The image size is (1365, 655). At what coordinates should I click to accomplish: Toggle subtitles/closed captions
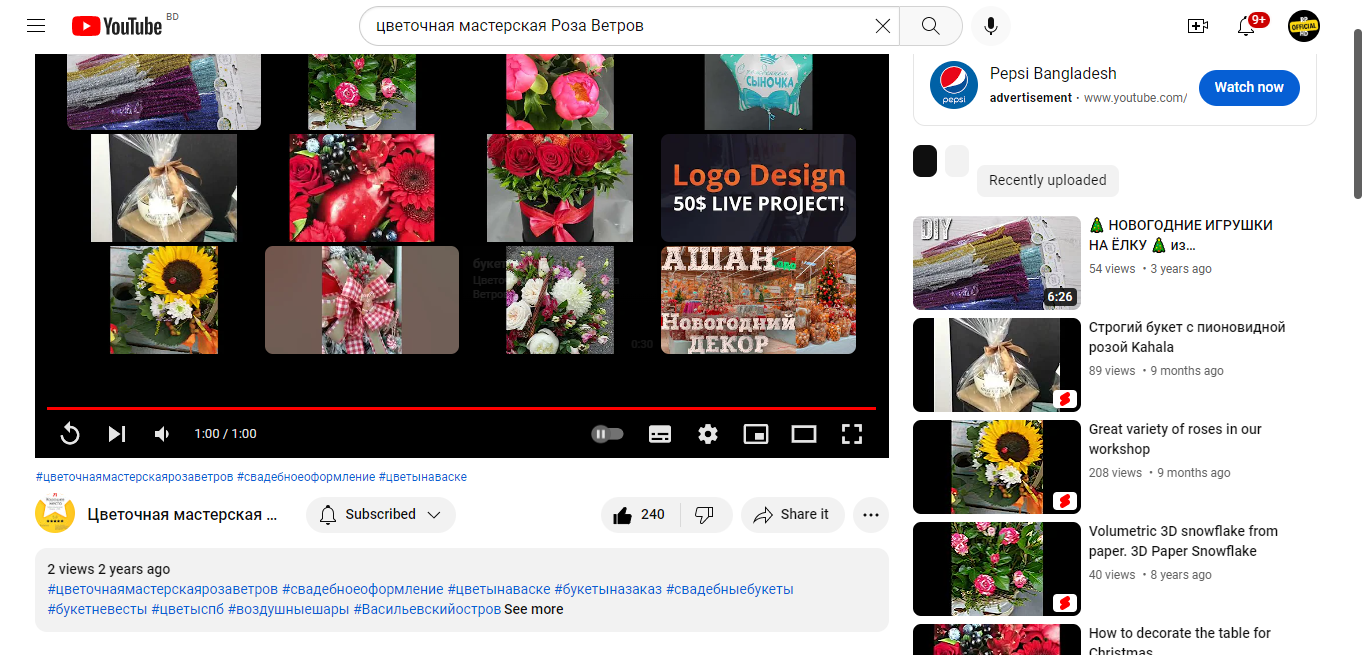click(660, 434)
